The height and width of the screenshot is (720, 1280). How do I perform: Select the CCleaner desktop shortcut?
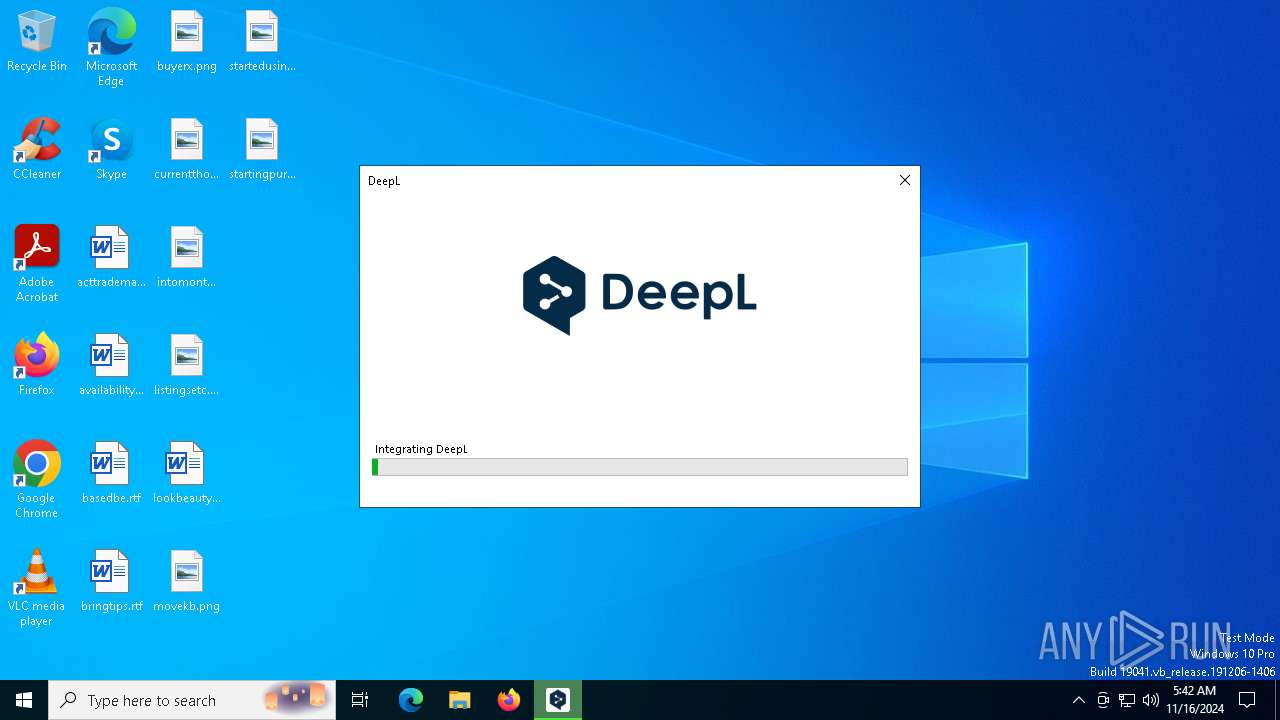(x=37, y=150)
